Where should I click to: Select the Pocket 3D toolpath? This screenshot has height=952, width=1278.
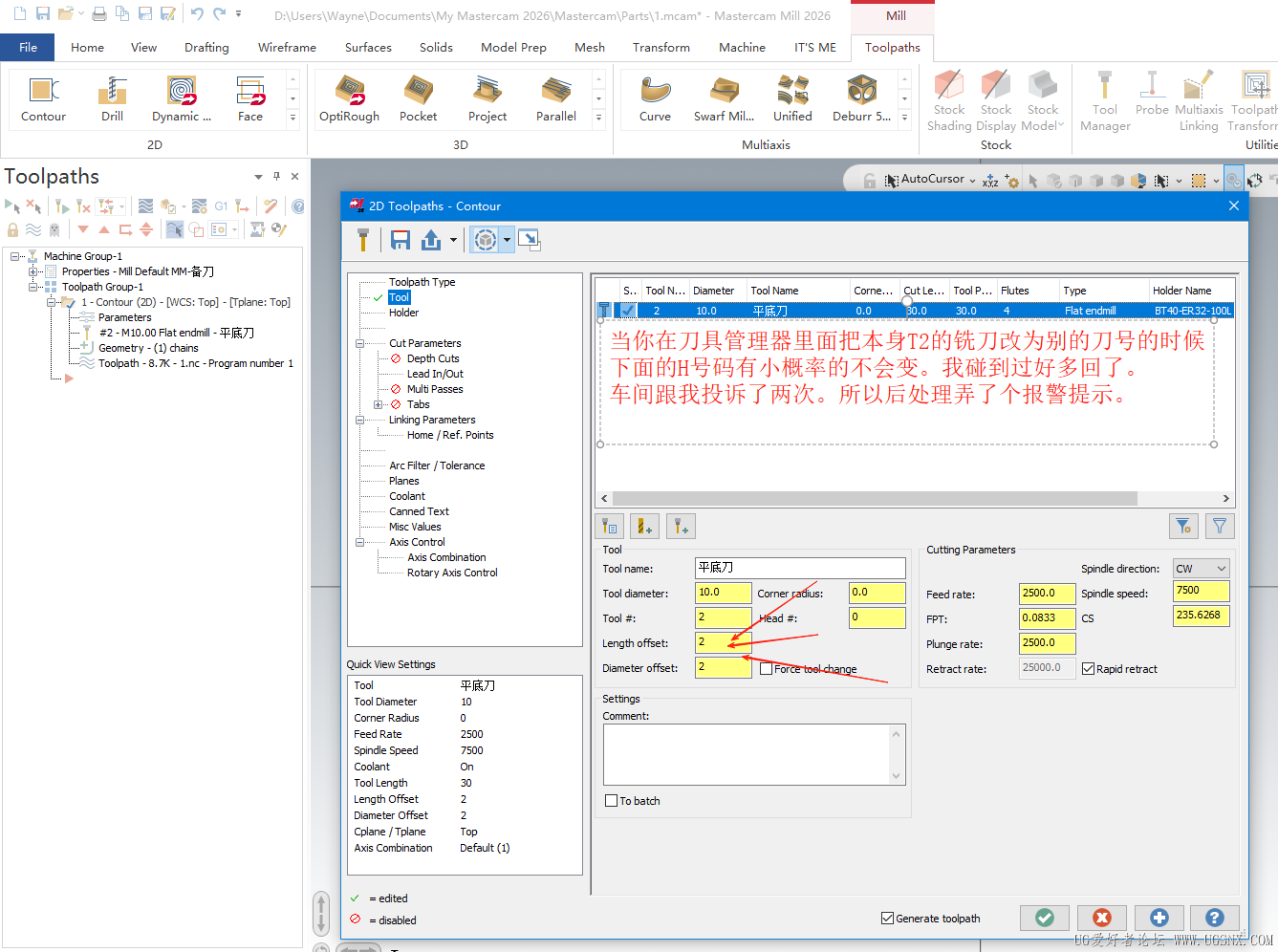click(x=418, y=99)
